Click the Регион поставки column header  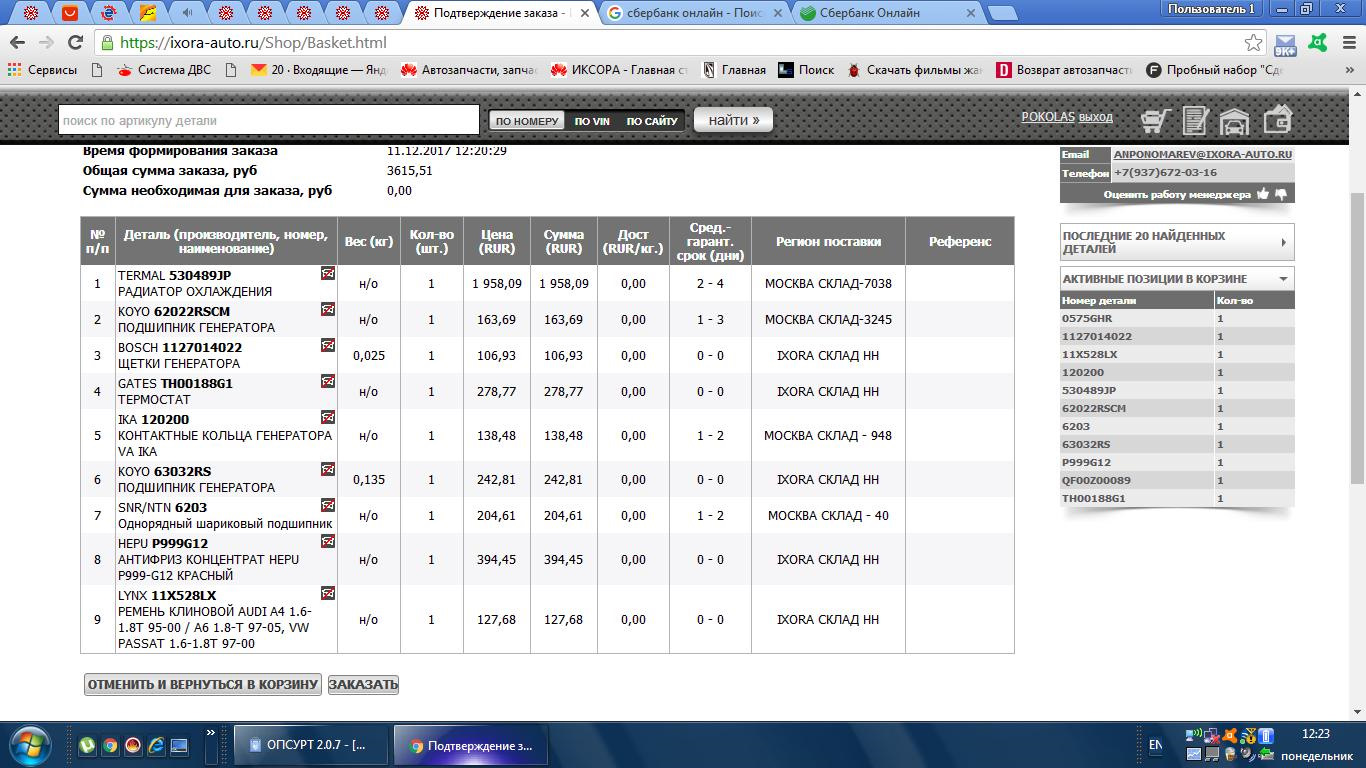coord(828,241)
